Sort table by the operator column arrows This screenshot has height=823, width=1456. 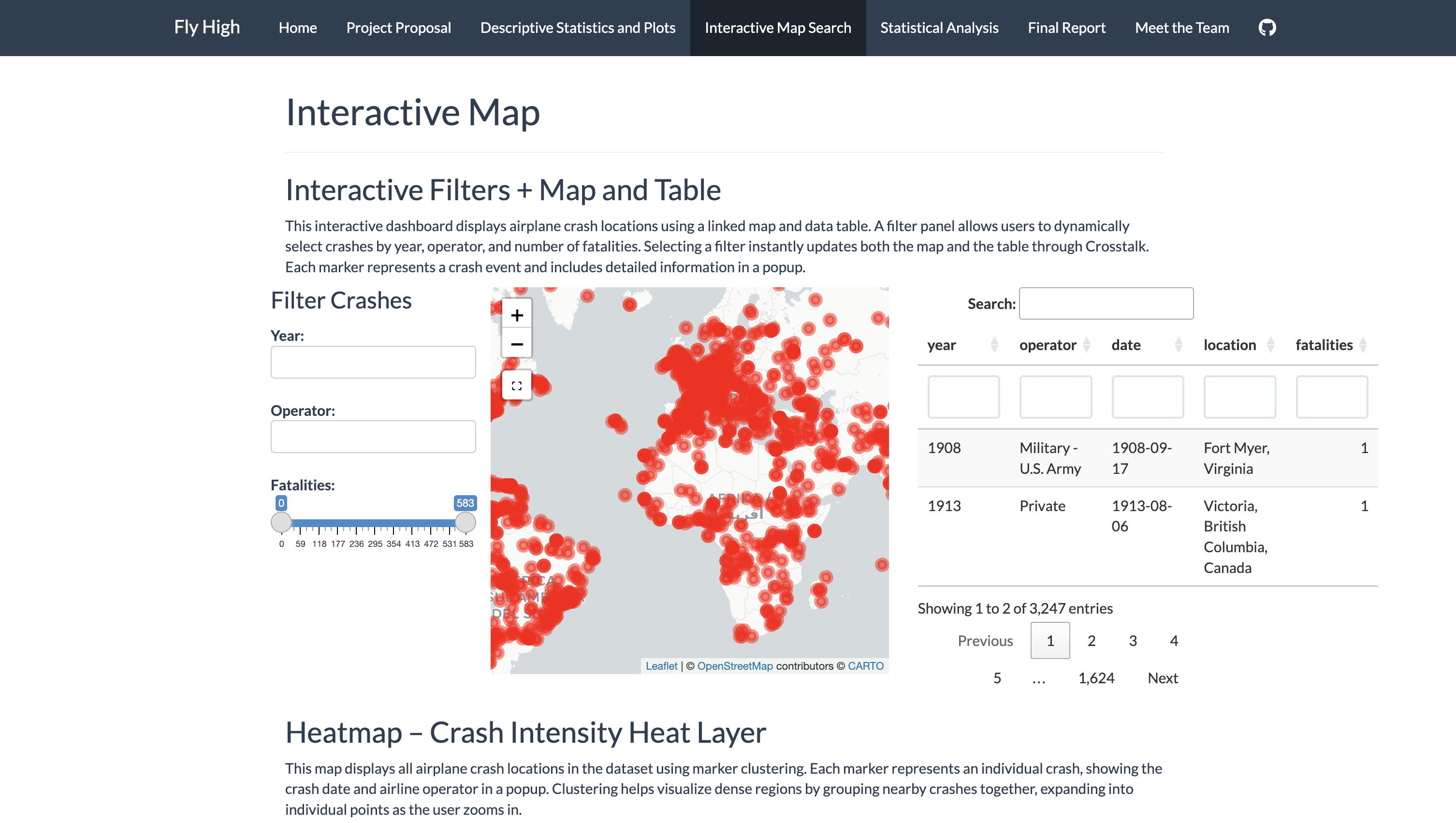click(1086, 345)
